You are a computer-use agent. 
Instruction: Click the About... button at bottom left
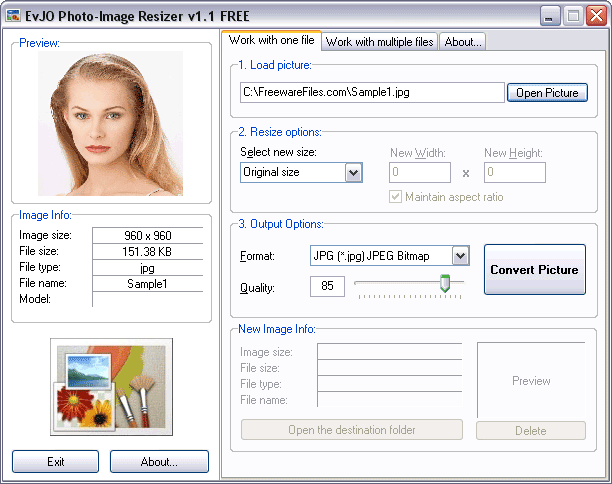(159, 462)
